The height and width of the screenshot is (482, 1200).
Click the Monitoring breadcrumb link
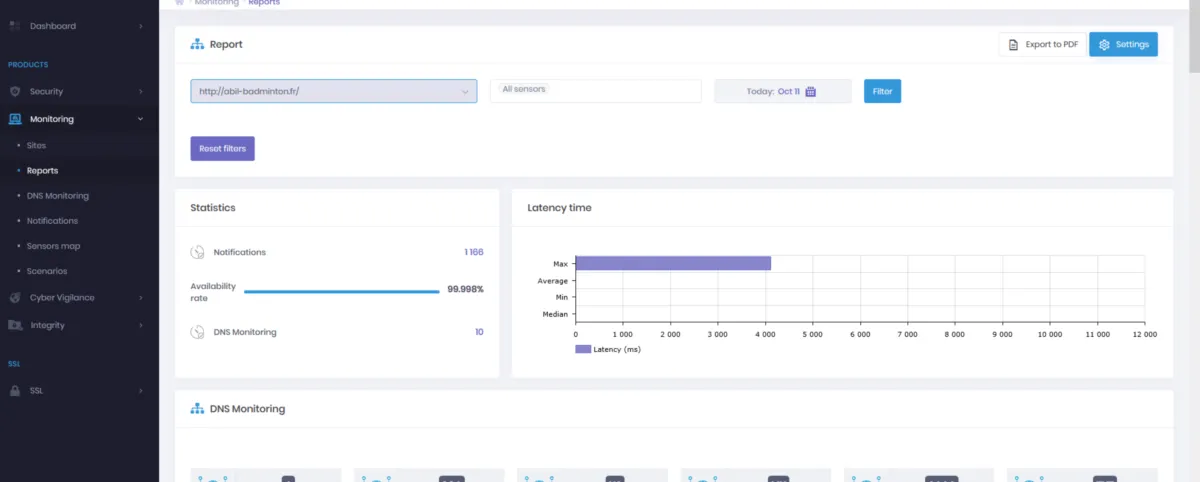pyautogui.click(x=217, y=3)
